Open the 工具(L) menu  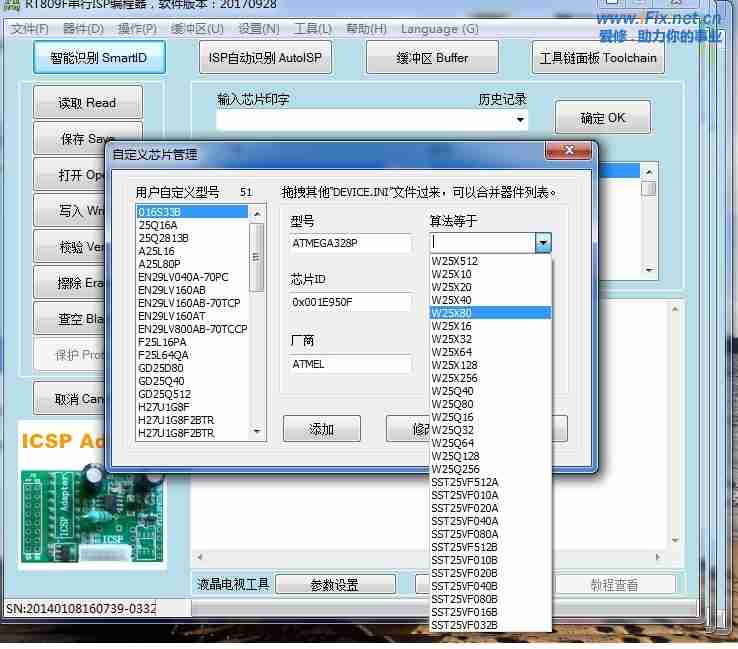point(313,29)
